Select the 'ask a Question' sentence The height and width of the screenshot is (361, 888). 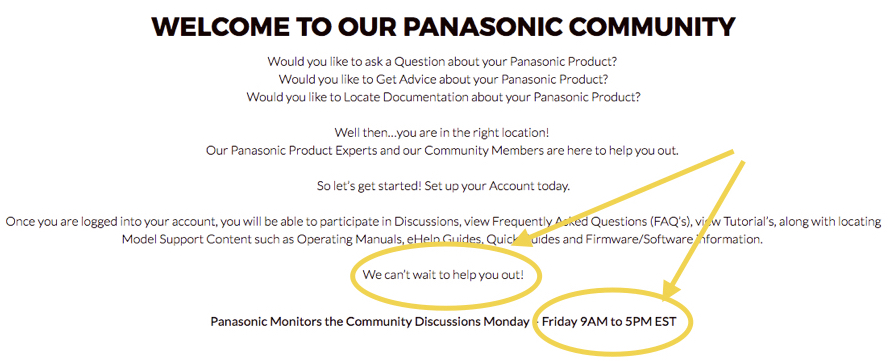click(x=443, y=61)
